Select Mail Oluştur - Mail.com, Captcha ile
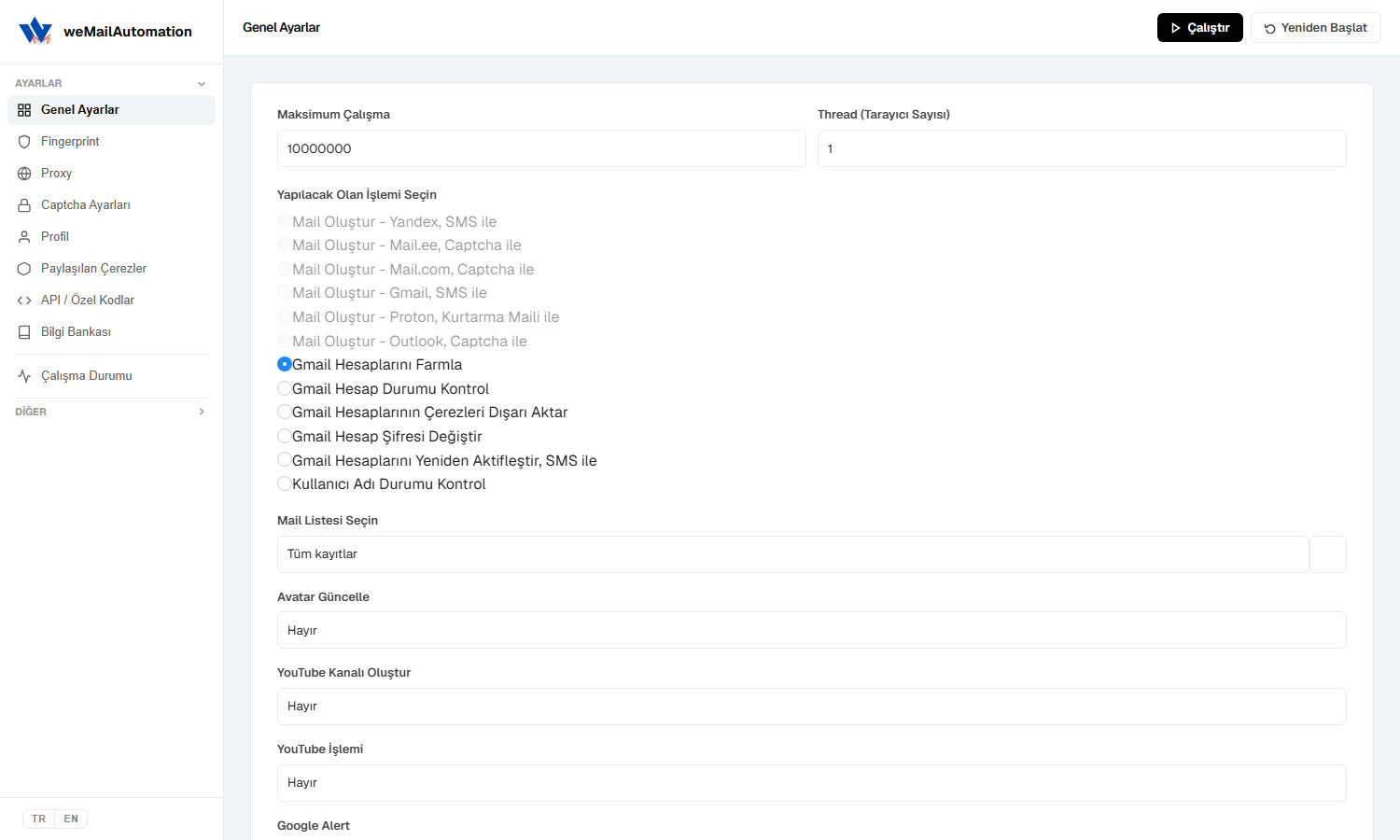1400x840 pixels. 285,269
